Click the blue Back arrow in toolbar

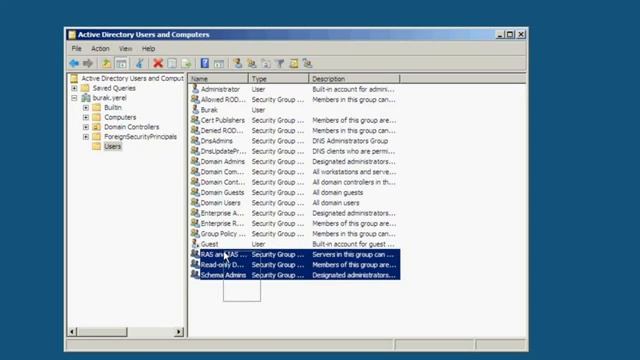74,63
